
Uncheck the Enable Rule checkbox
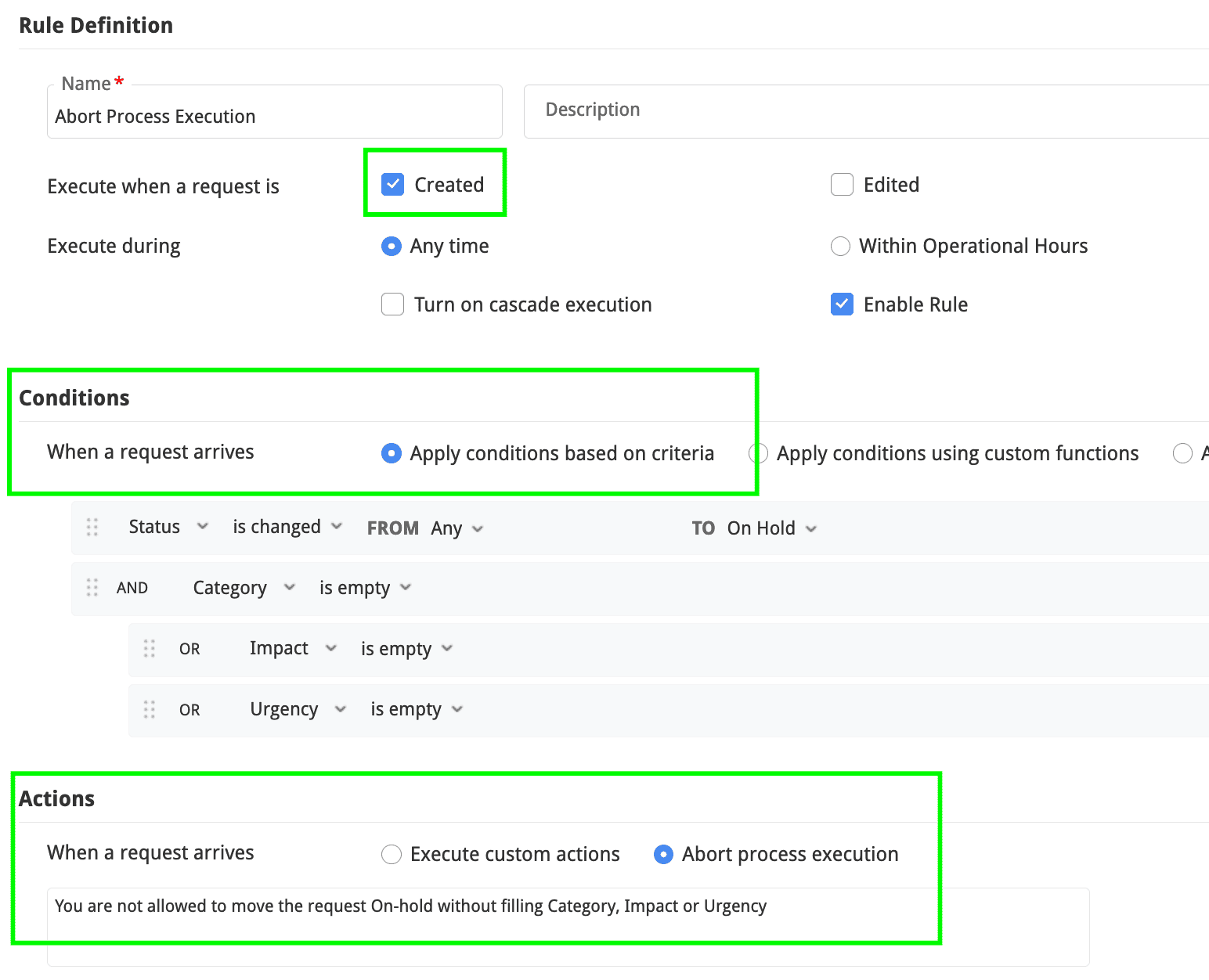(842, 304)
